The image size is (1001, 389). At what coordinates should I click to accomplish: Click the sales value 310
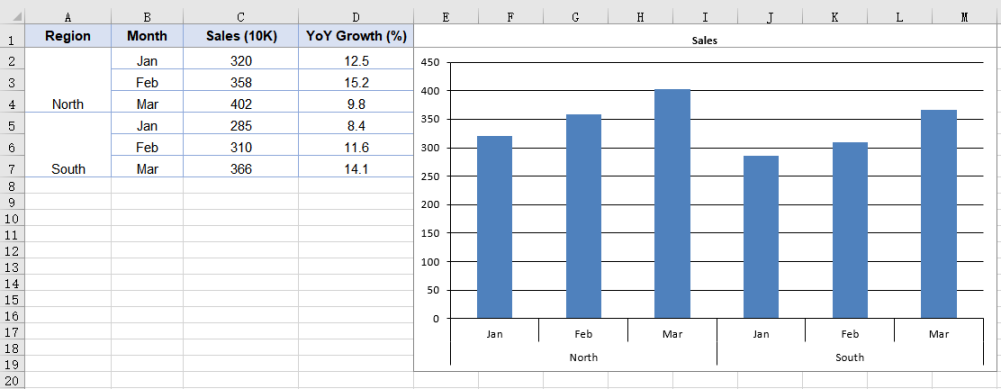coord(241,148)
